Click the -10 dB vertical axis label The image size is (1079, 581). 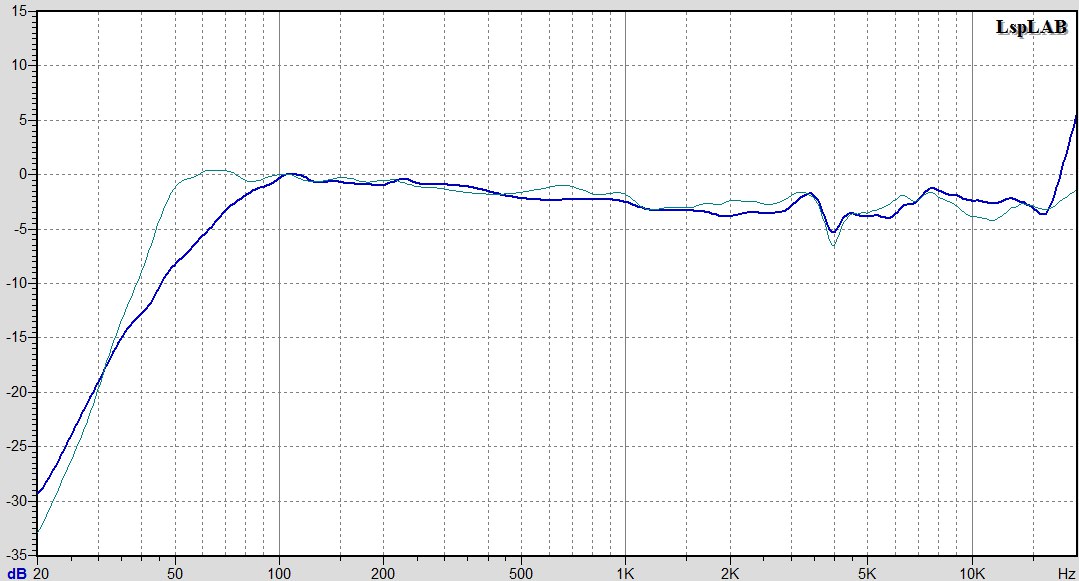(x=17, y=284)
